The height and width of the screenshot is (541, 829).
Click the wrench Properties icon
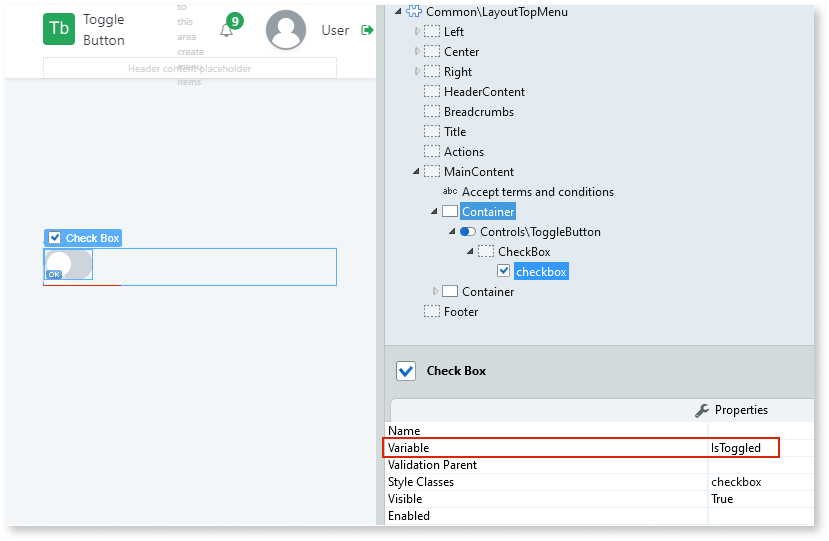point(702,410)
